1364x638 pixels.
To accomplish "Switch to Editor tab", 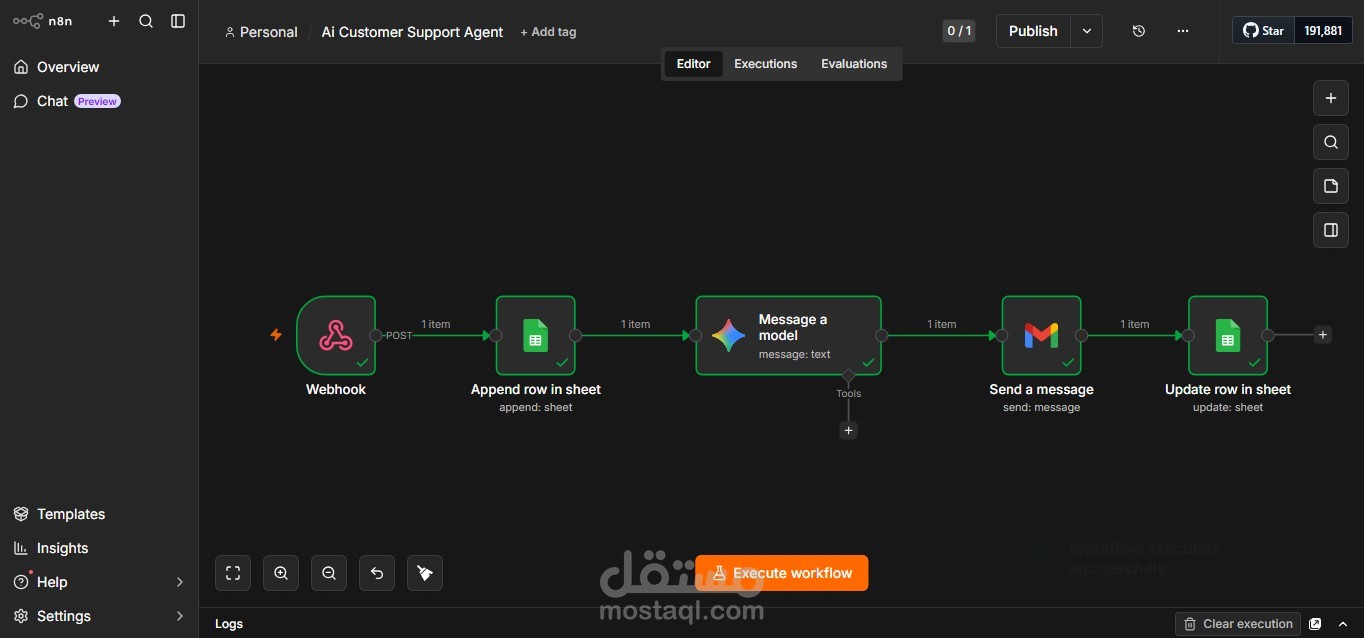I will click(693, 64).
